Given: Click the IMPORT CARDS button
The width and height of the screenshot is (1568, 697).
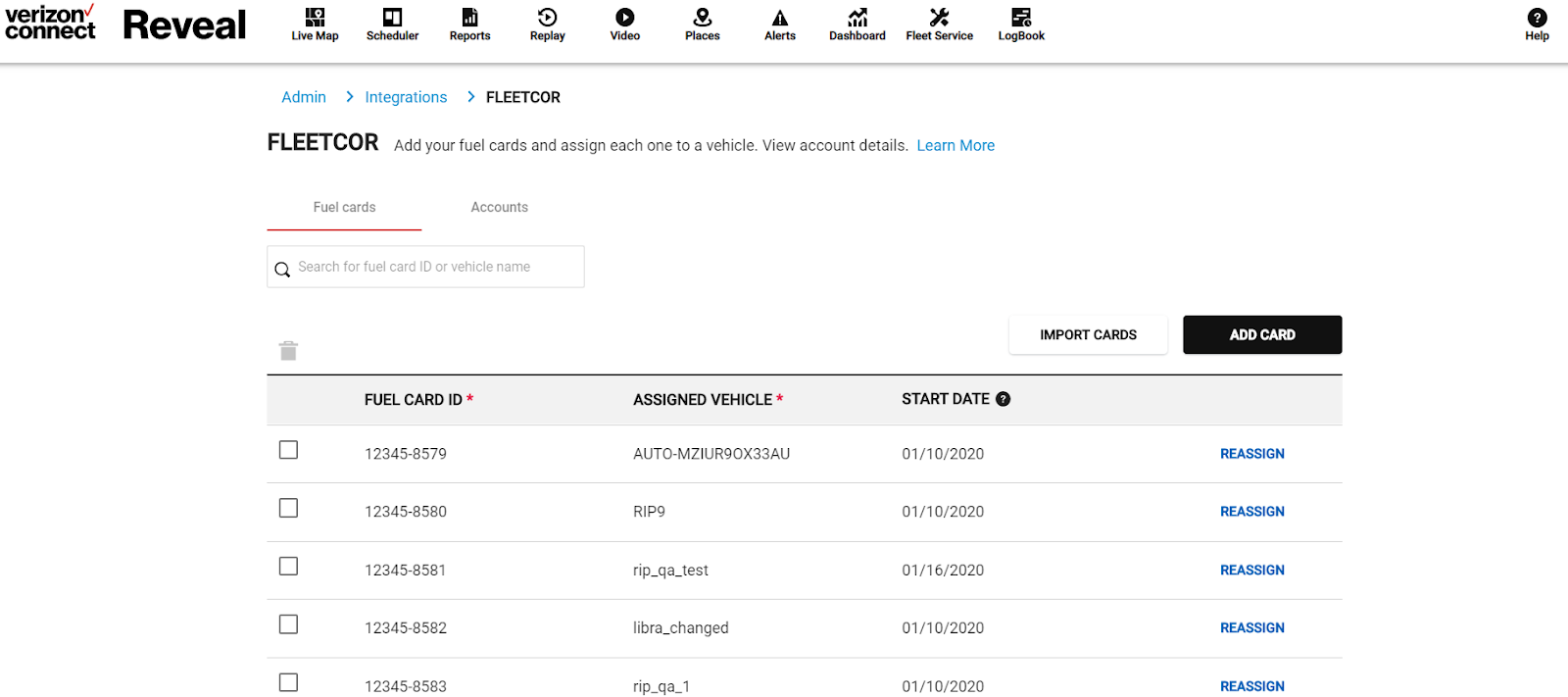Looking at the screenshot, I should pos(1088,334).
